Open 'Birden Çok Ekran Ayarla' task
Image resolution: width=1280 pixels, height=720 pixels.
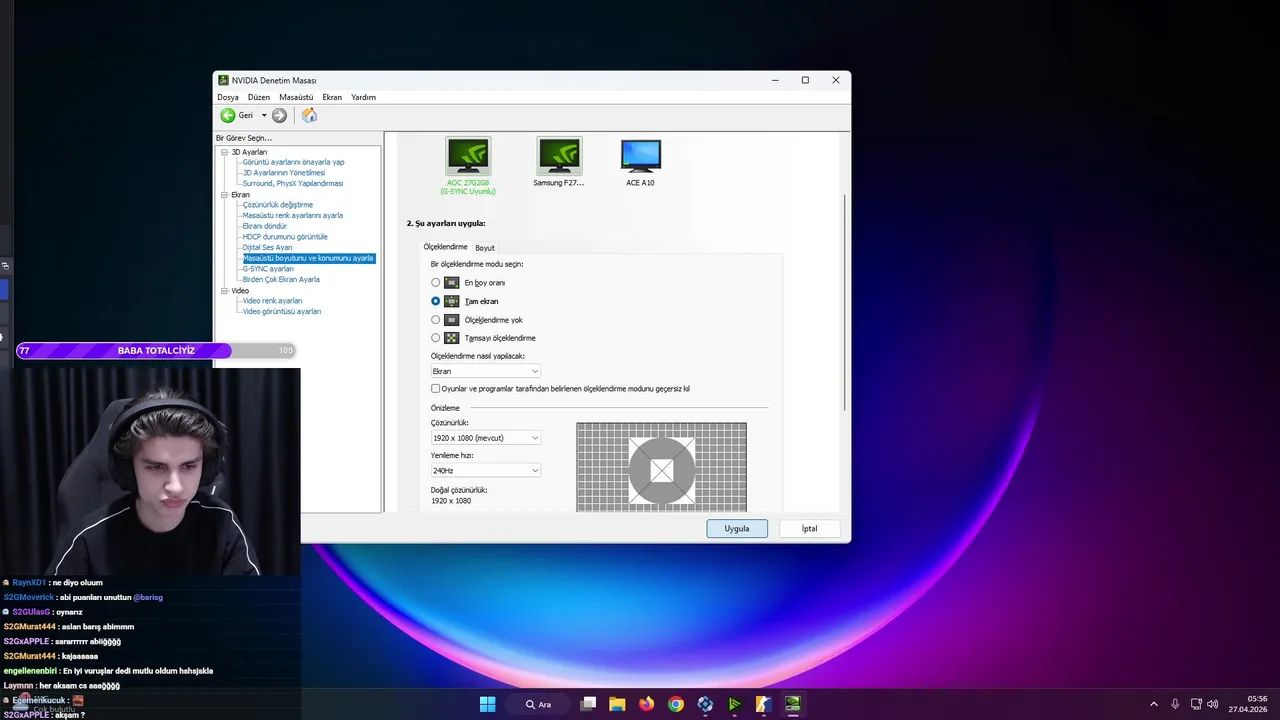(x=281, y=280)
